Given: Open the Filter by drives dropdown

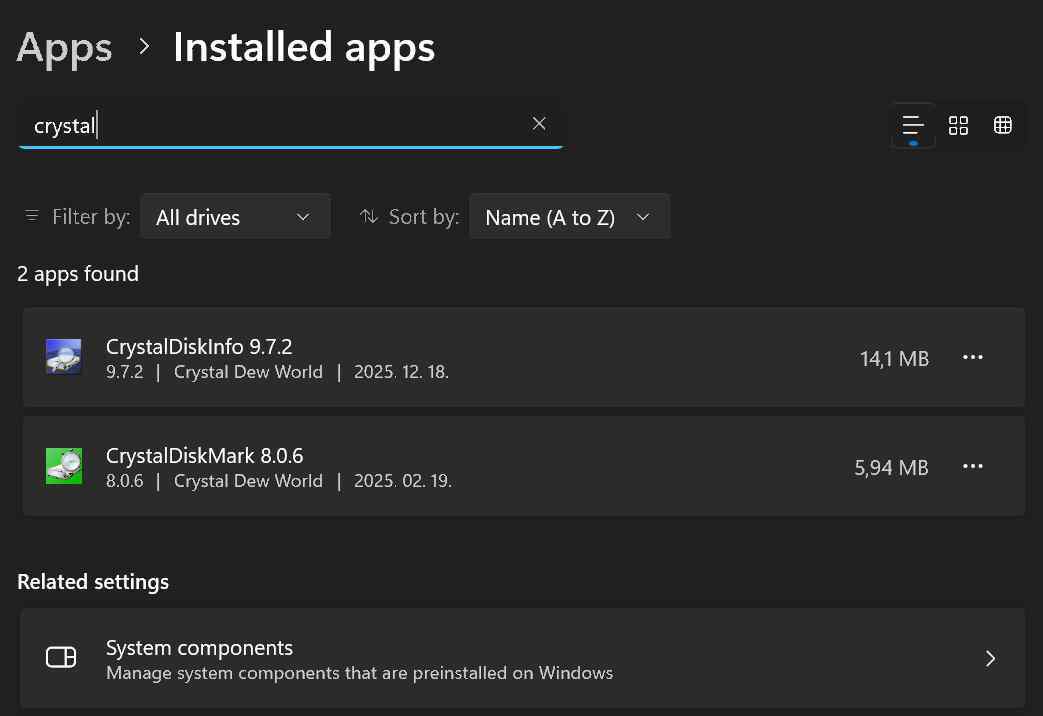Looking at the screenshot, I should click(235, 217).
